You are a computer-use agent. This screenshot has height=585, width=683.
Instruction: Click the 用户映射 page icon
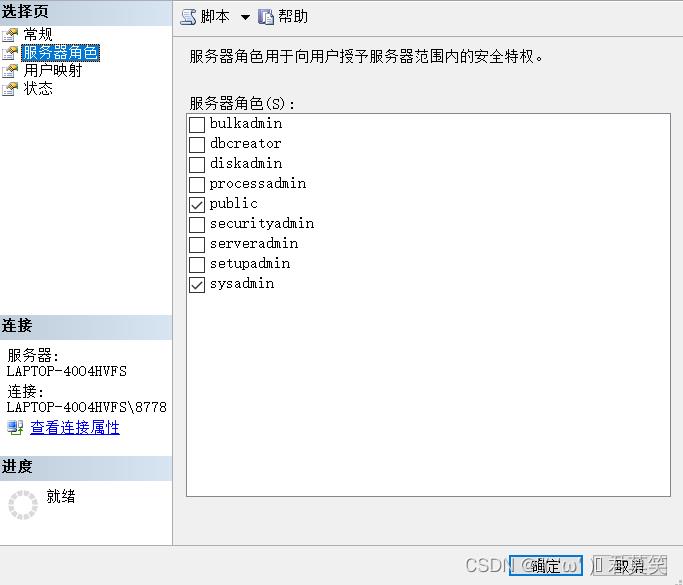tap(10, 71)
